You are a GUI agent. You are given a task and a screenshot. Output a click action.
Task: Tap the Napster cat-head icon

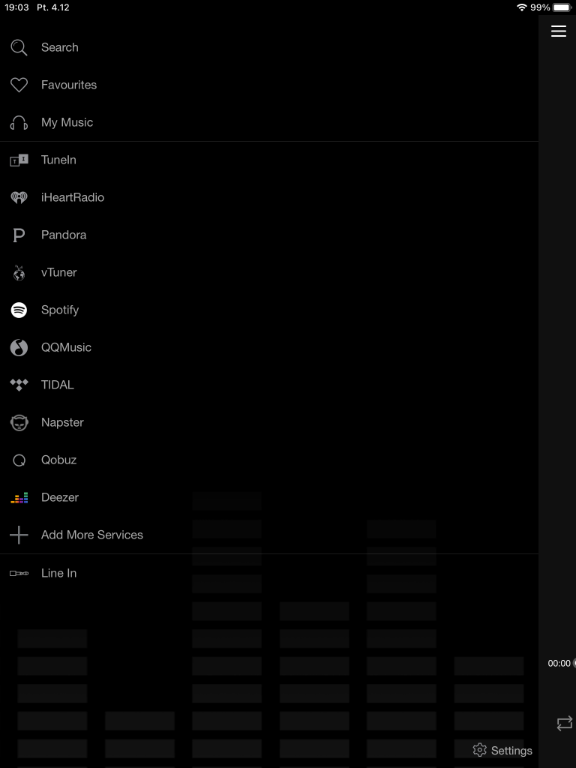[19, 423]
